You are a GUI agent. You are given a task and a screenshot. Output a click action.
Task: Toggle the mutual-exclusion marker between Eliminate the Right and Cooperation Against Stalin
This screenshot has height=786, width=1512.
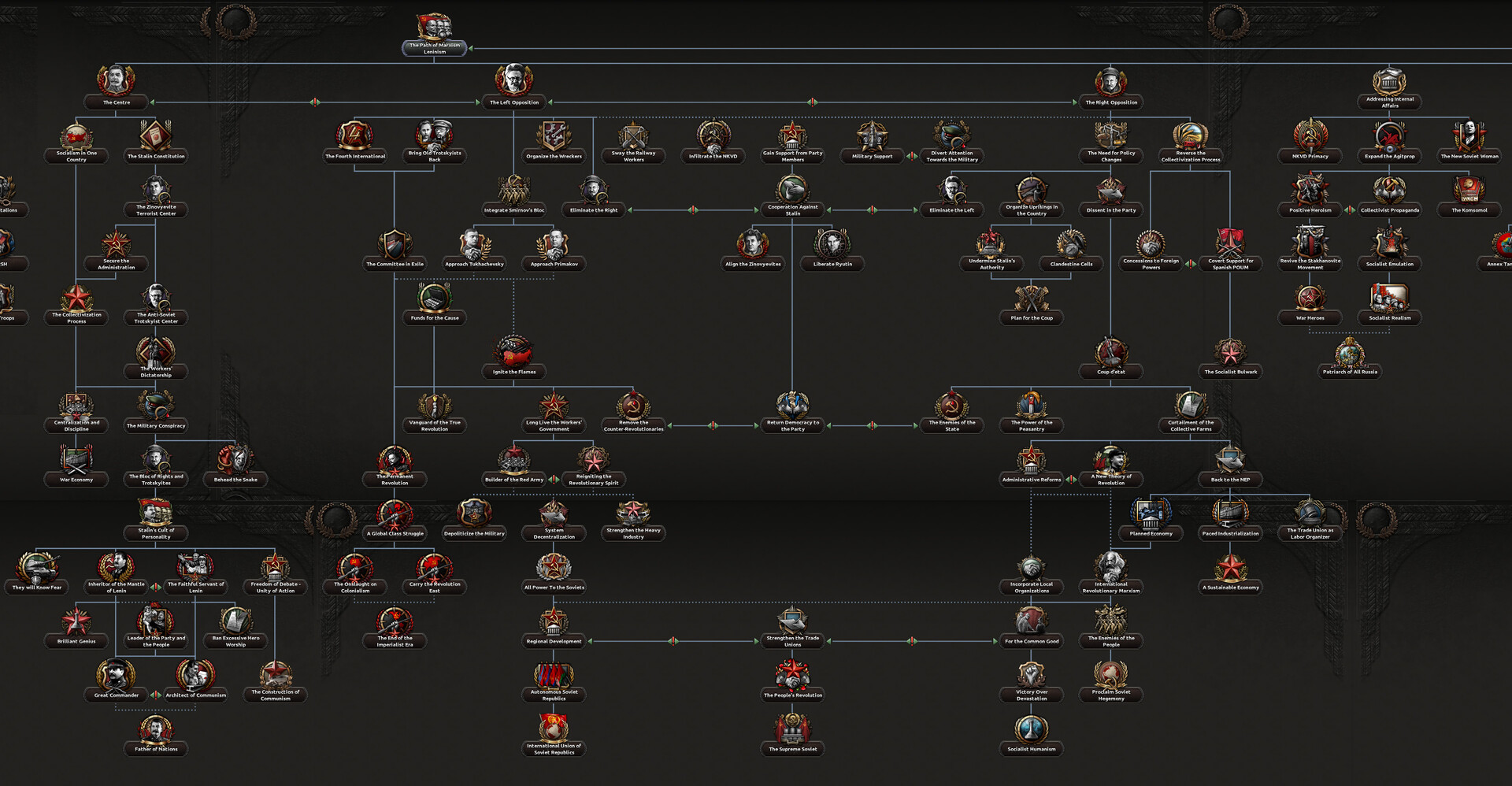(x=693, y=209)
